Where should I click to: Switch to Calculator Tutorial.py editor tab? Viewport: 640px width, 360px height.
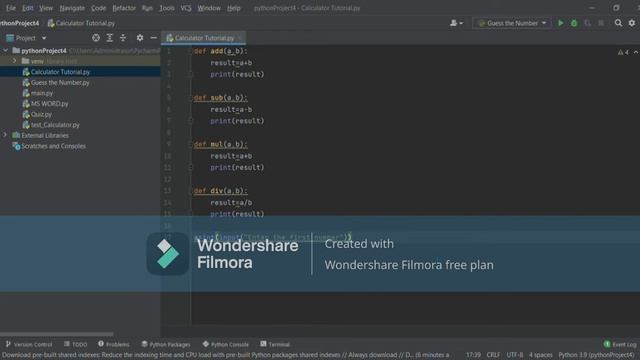click(203, 38)
